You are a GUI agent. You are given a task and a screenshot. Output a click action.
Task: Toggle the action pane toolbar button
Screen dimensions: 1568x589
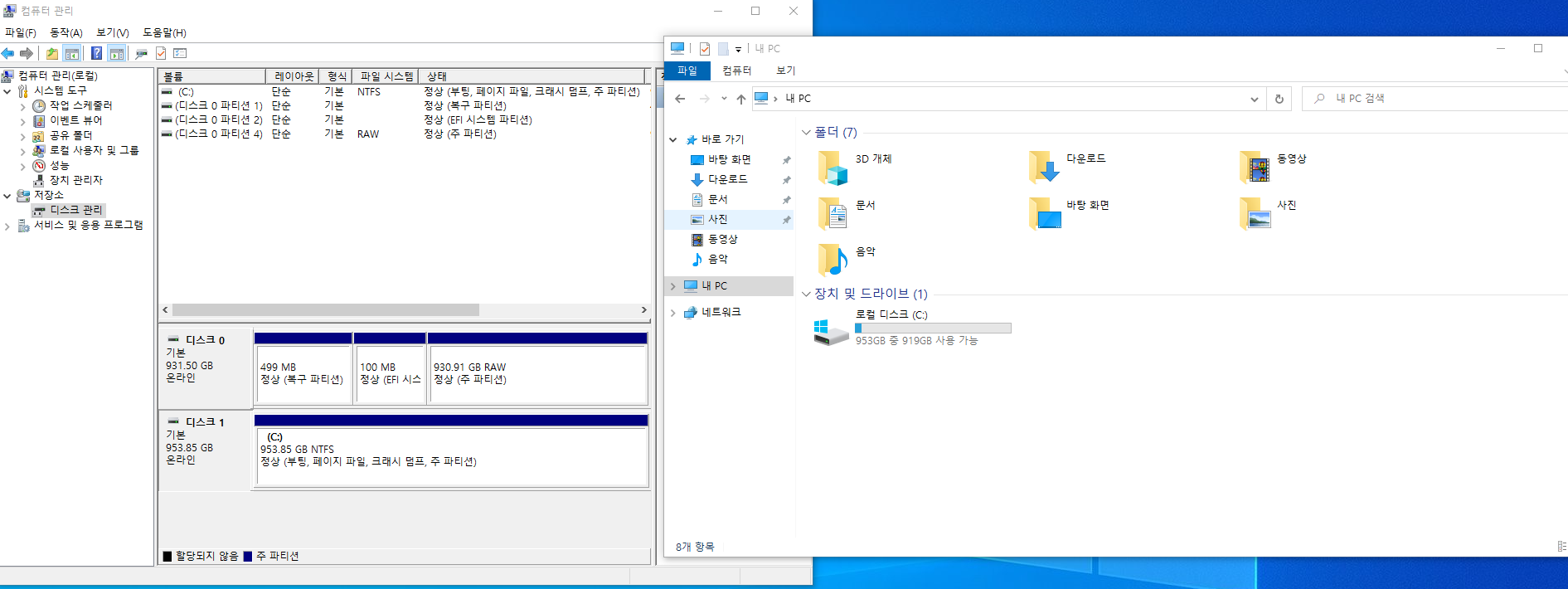117,53
